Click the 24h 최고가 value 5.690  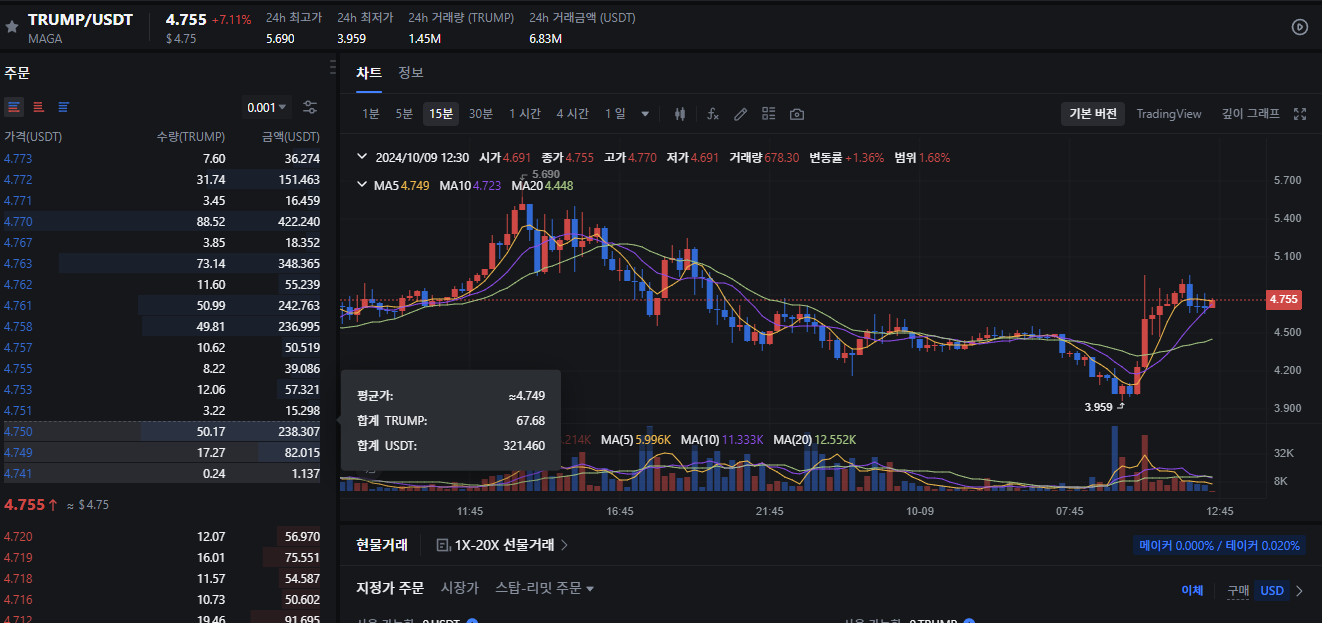click(280, 38)
